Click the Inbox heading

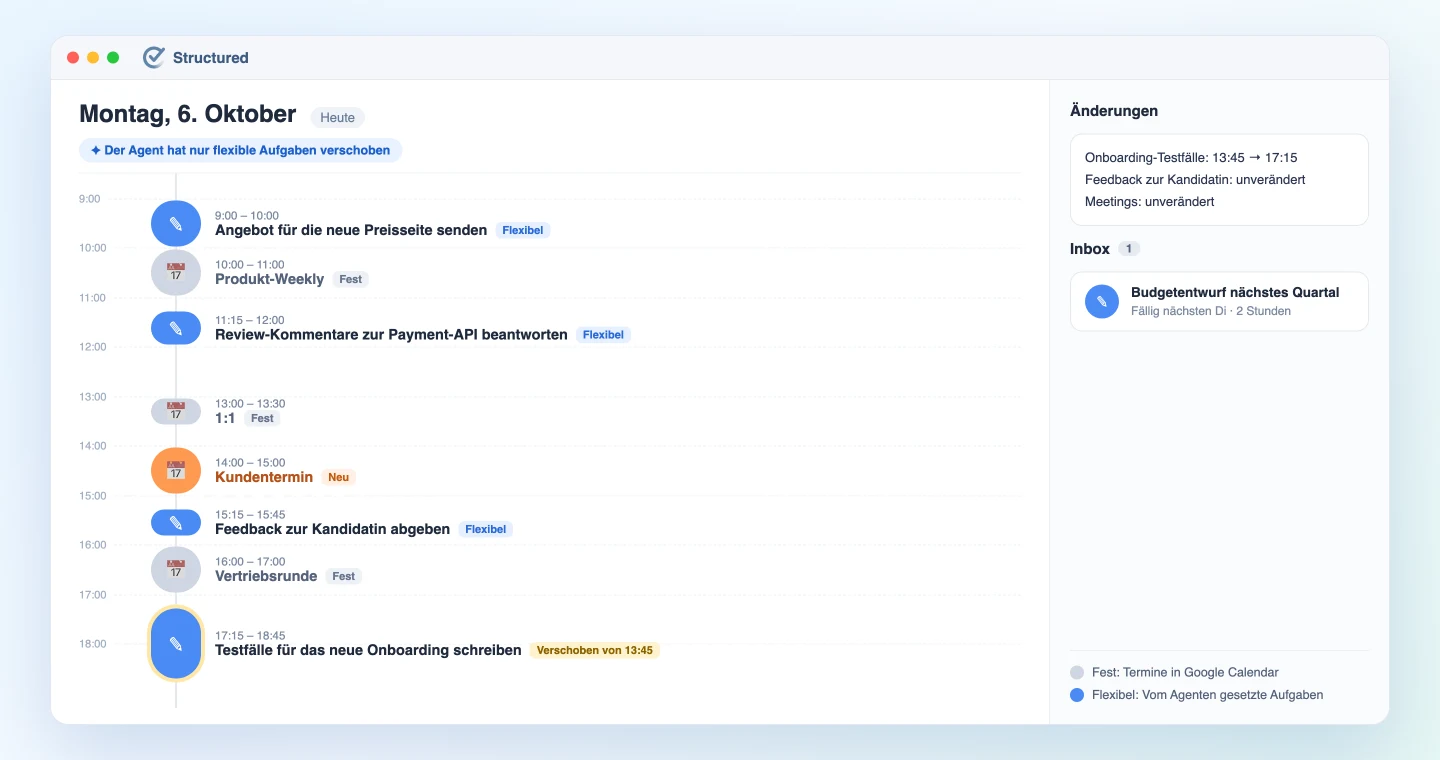[1090, 249]
